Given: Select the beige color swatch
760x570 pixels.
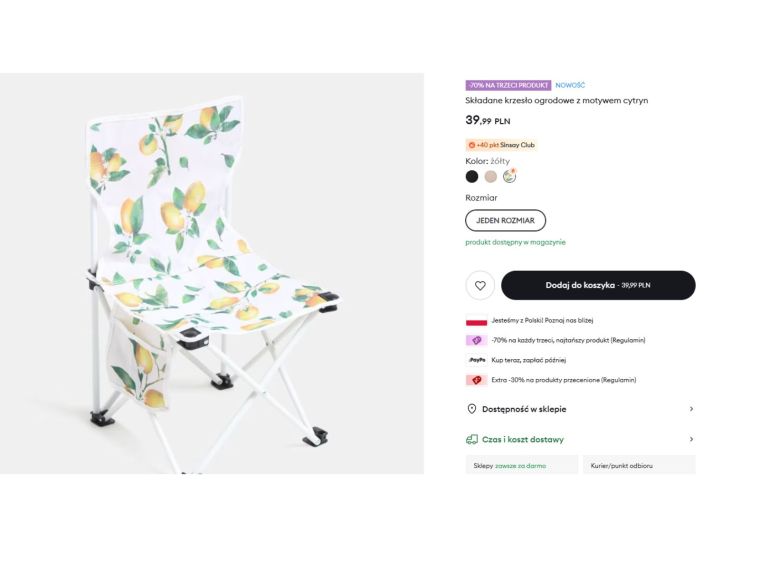Looking at the screenshot, I should pos(490,177).
